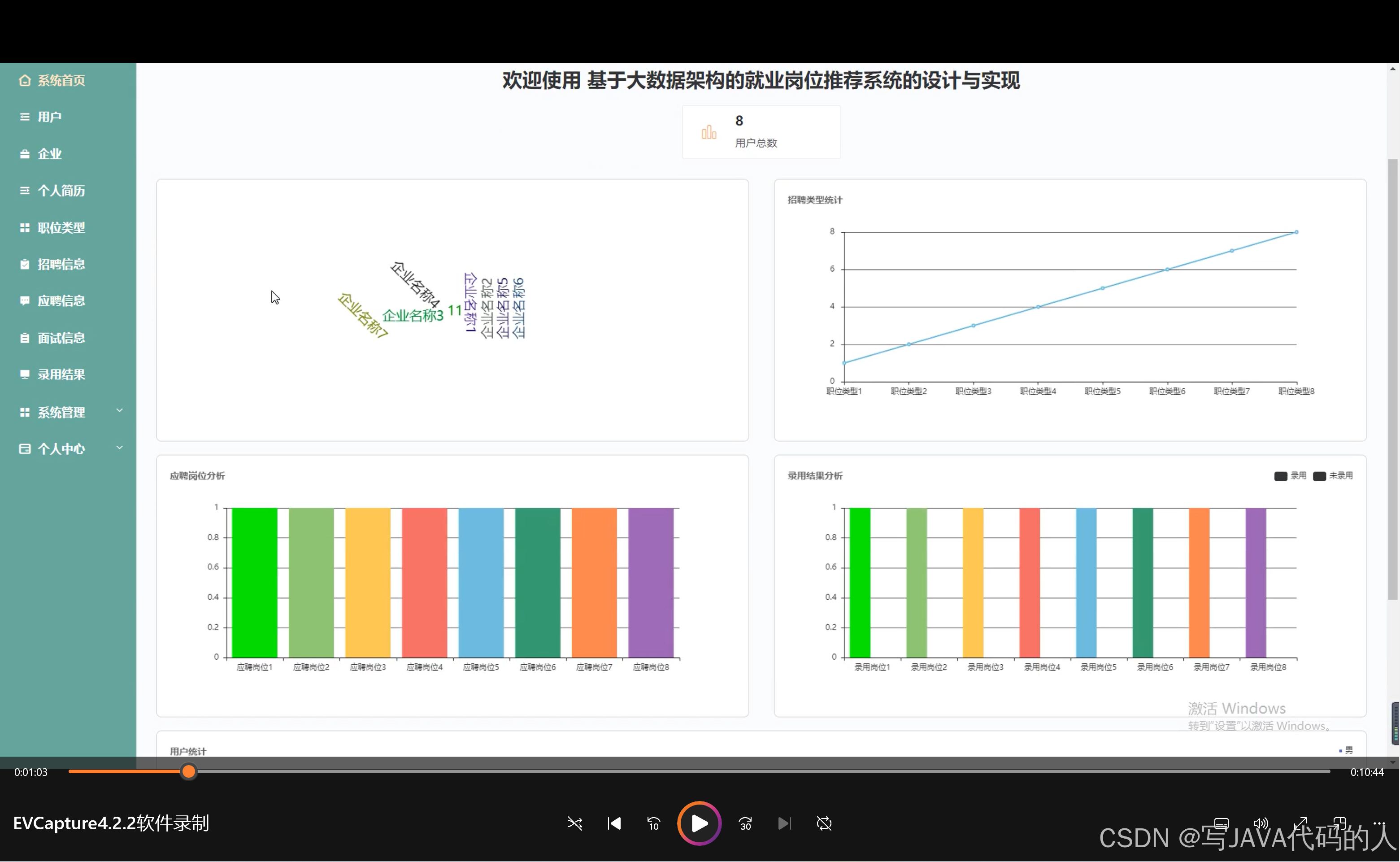
Task: Click the 录用结果分析 chart title
Action: coord(815,475)
